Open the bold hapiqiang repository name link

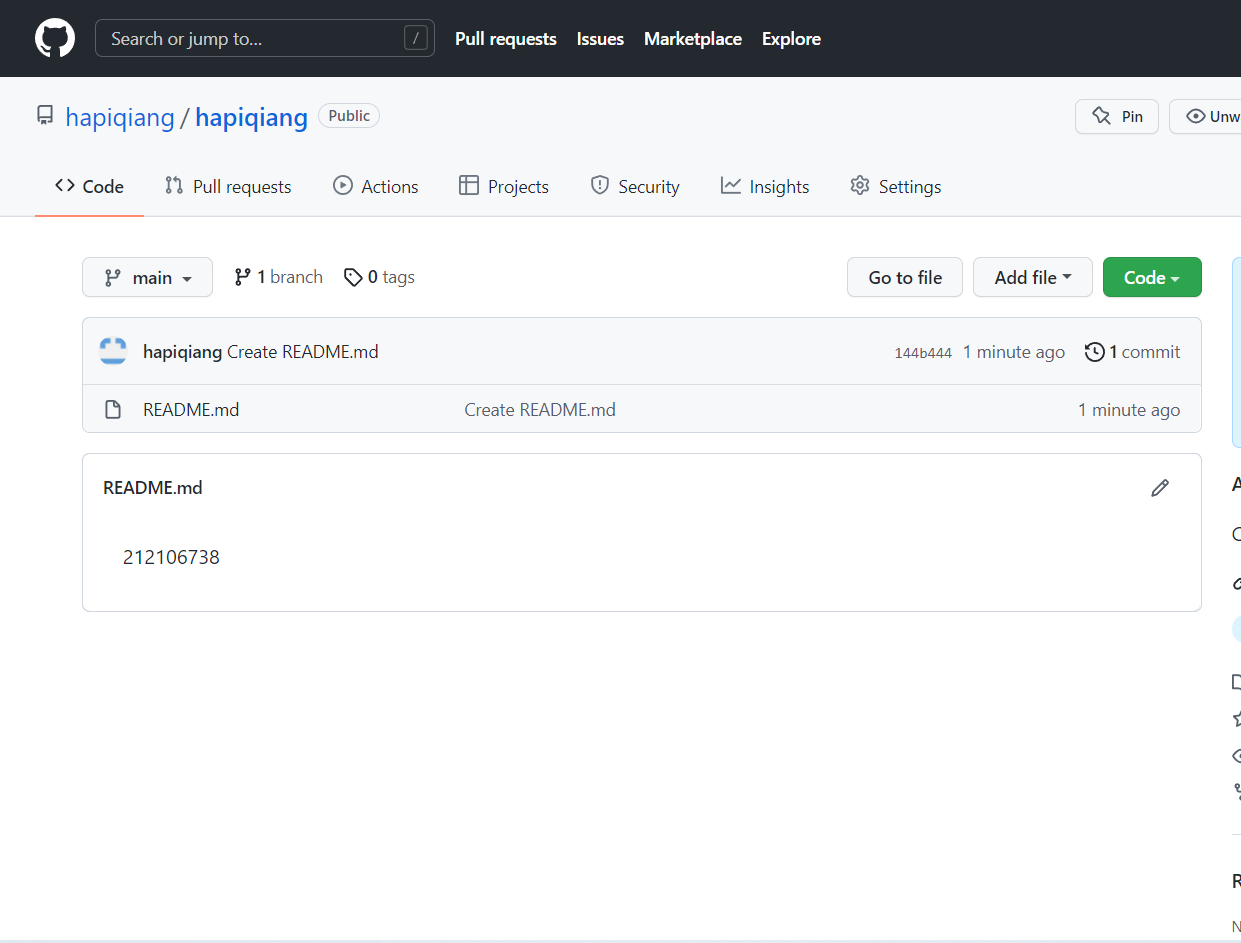[x=252, y=117]
